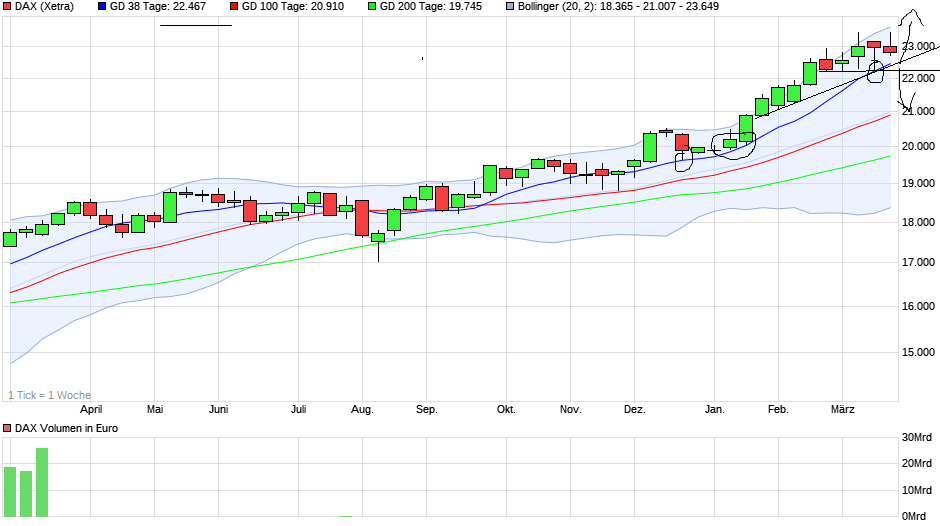The height and width of the screenshot is (526, 940).
Task: Click the '1 Tick = 1 Woche' note
Action: (x=49, y=395)
